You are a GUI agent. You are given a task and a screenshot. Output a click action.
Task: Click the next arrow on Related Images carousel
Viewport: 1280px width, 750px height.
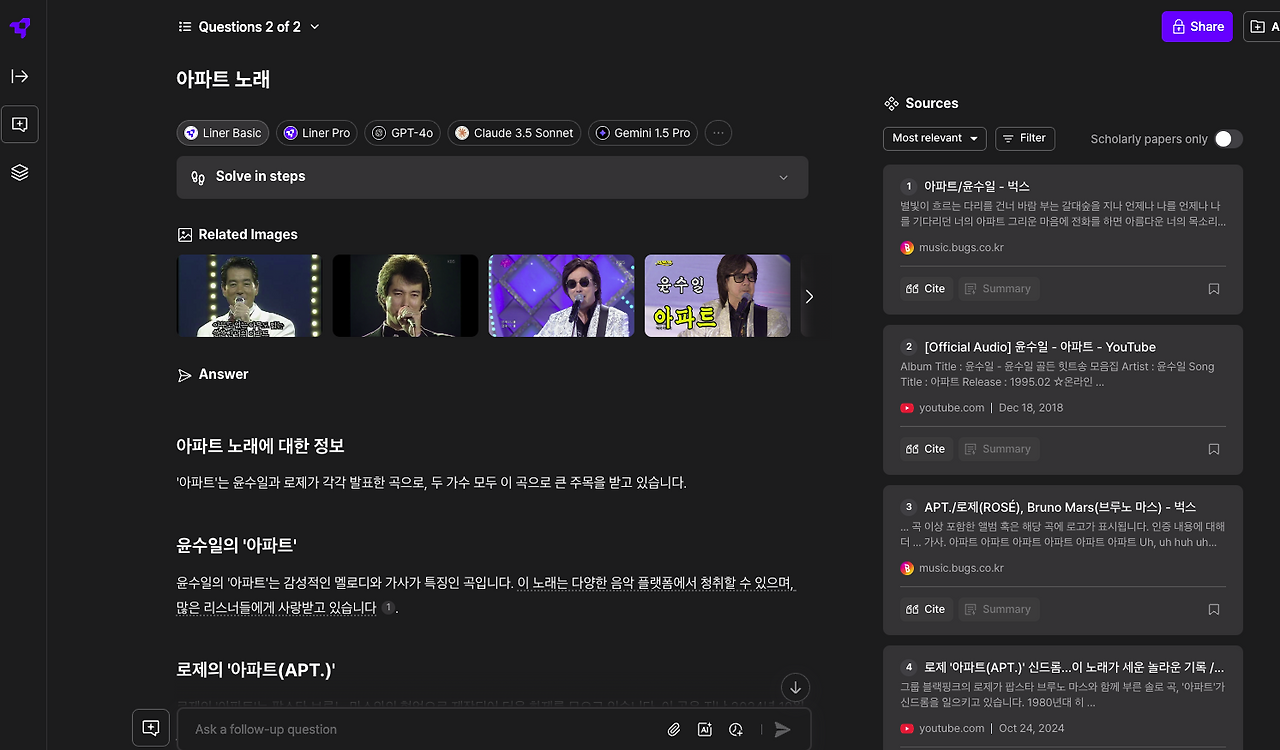pos(809,296)
